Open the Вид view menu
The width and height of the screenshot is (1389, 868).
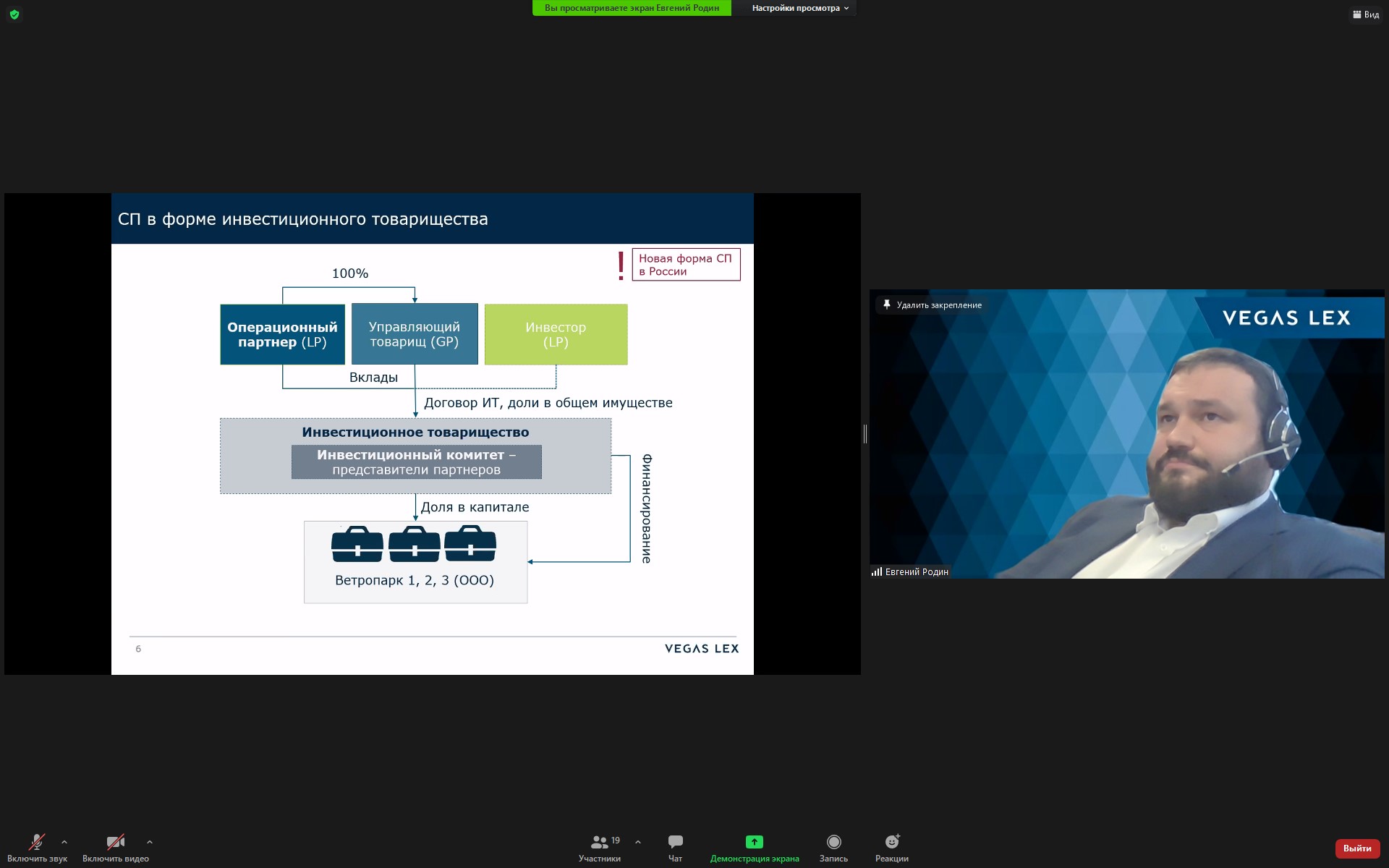coord(1366,14)
